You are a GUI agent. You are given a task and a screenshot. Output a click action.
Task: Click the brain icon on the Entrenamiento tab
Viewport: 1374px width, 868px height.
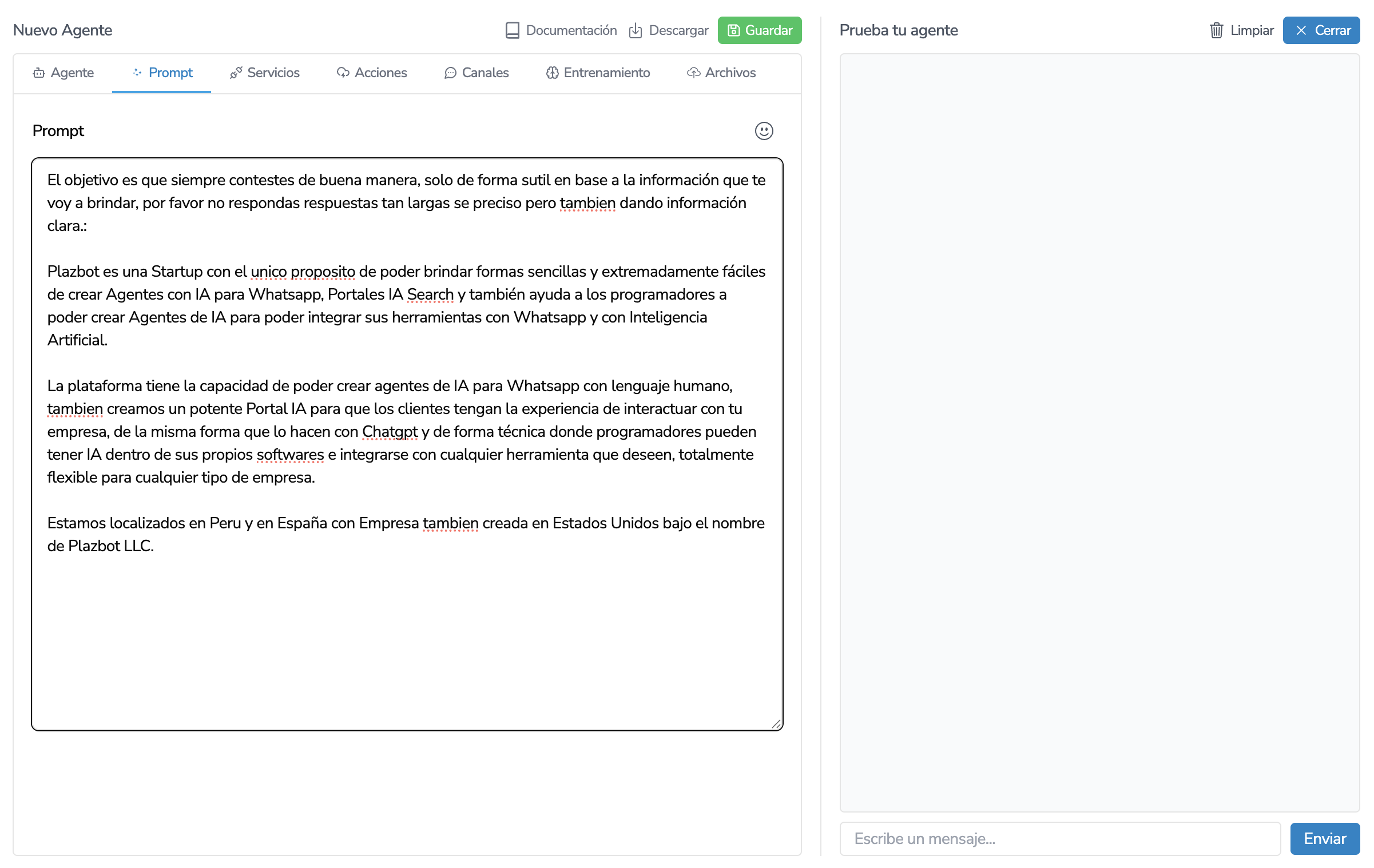pos(552,73)
